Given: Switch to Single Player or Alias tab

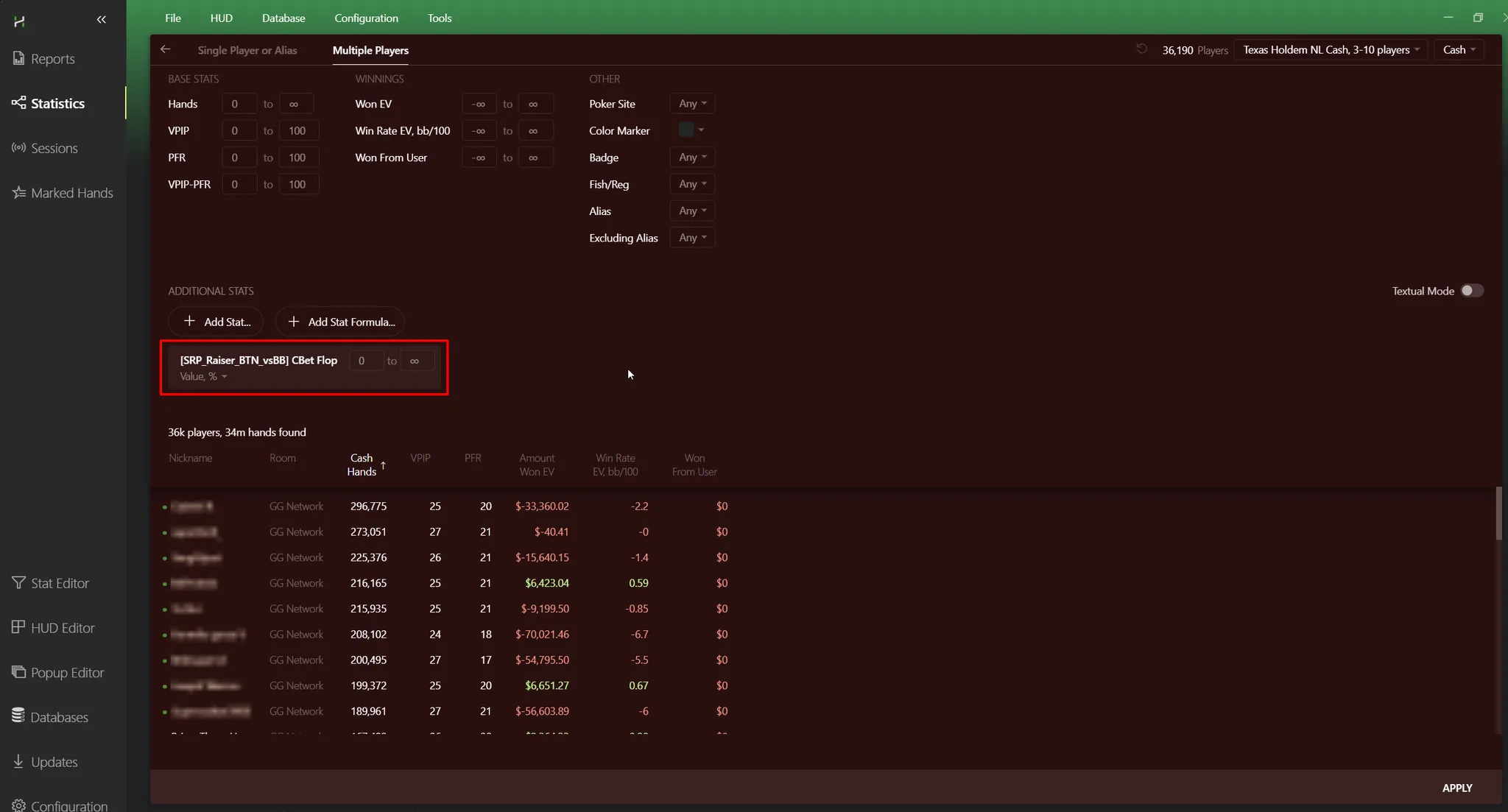Looking at the screenshot, I should (247, 50).
